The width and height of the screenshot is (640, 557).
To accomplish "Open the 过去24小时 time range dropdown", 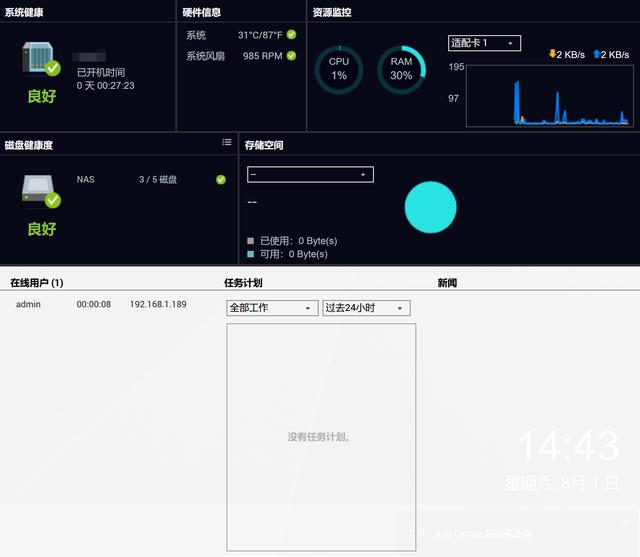I will [367, 308].
